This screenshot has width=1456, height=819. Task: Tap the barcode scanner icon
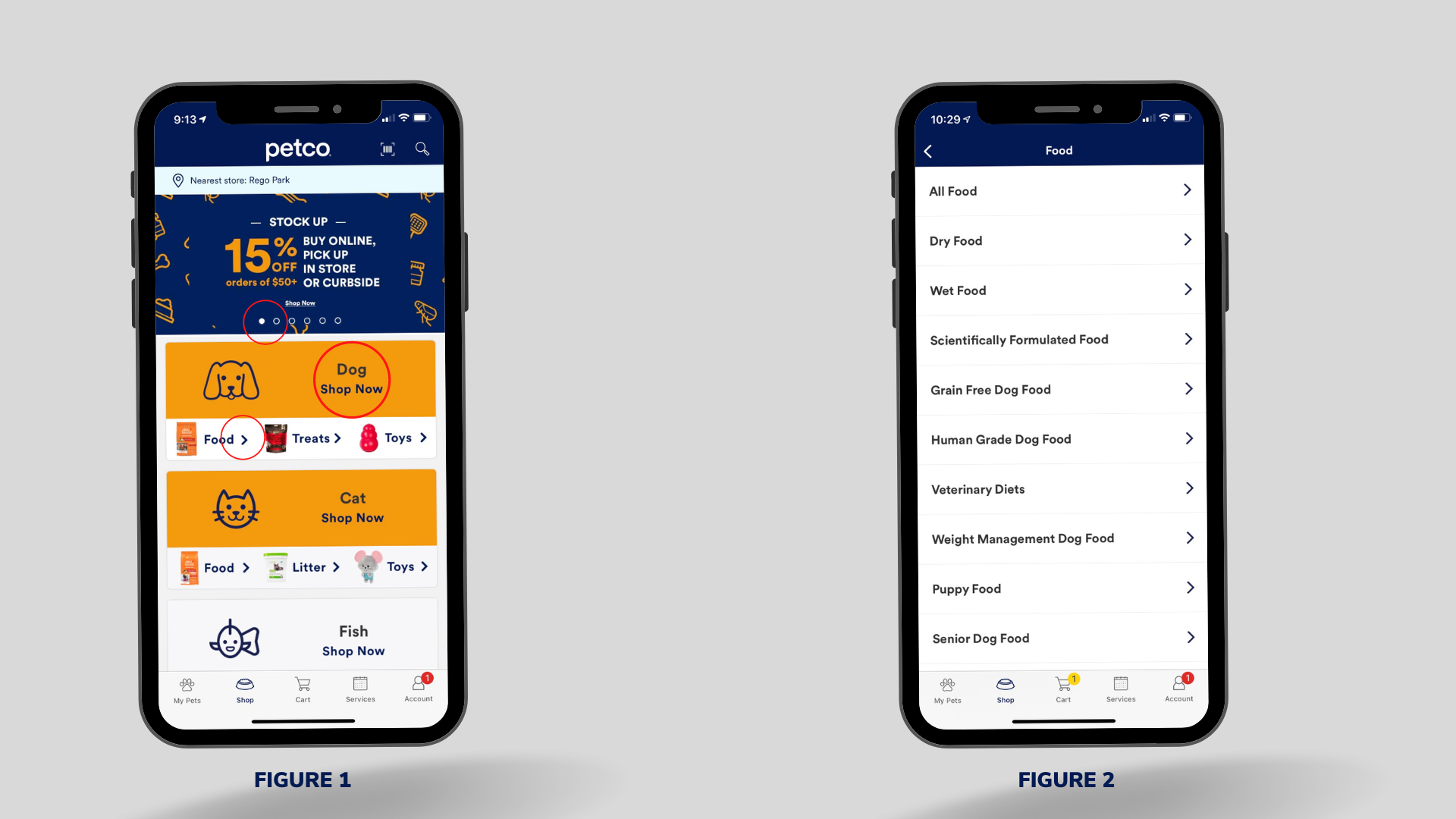point(389,149)
